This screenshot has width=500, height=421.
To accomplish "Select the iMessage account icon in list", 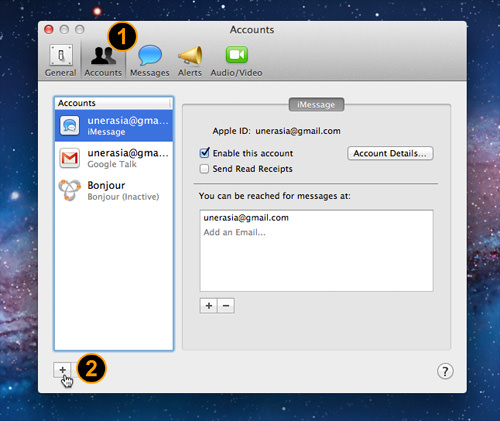I will coord(70,126).
